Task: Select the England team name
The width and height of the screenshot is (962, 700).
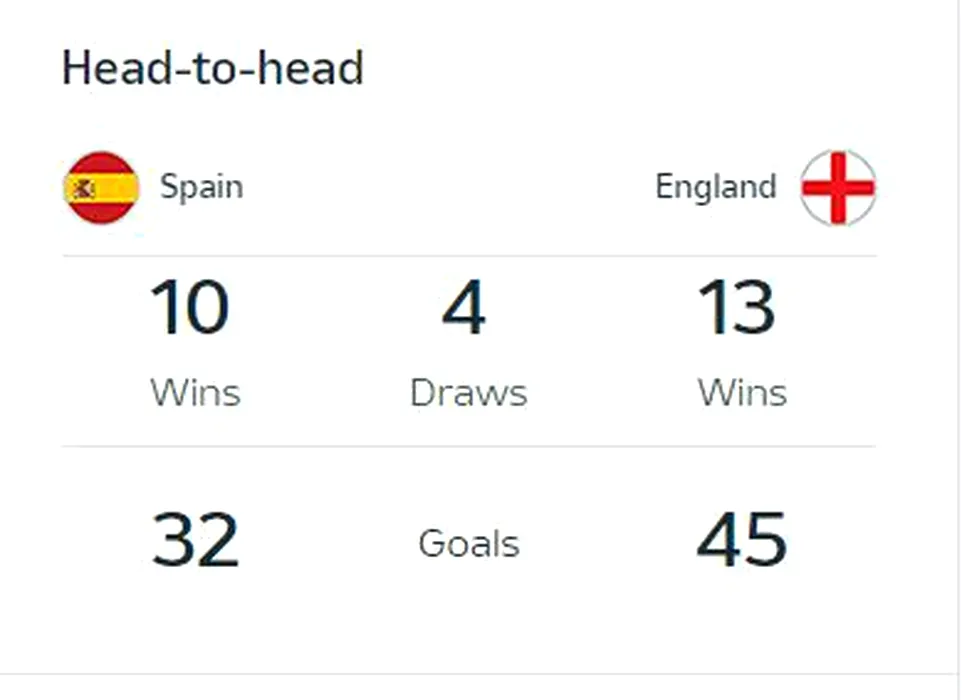Action: click(x=716, y=187)
